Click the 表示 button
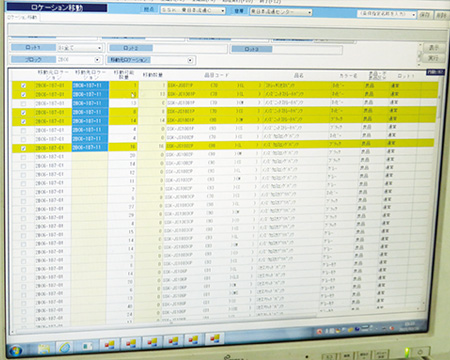The image size is (450, 360). (x=433, y=48)
